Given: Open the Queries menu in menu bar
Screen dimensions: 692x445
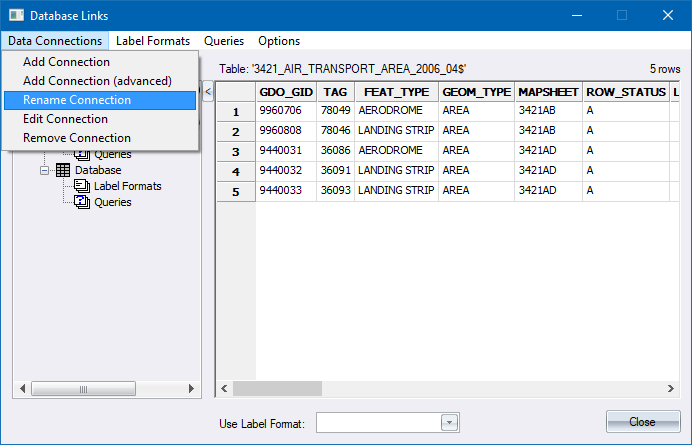Looking at the screenshot, I should pos(224,41).
